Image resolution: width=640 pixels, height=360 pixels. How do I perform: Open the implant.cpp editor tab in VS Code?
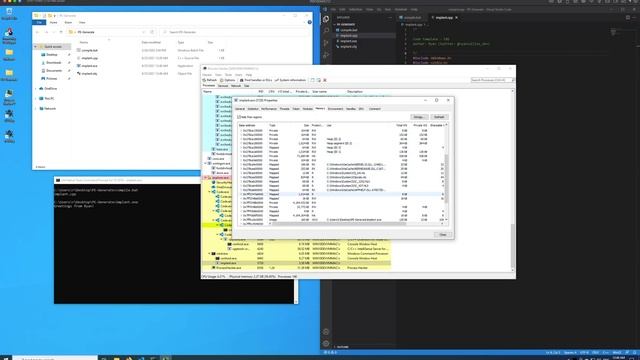click(444, 18)
